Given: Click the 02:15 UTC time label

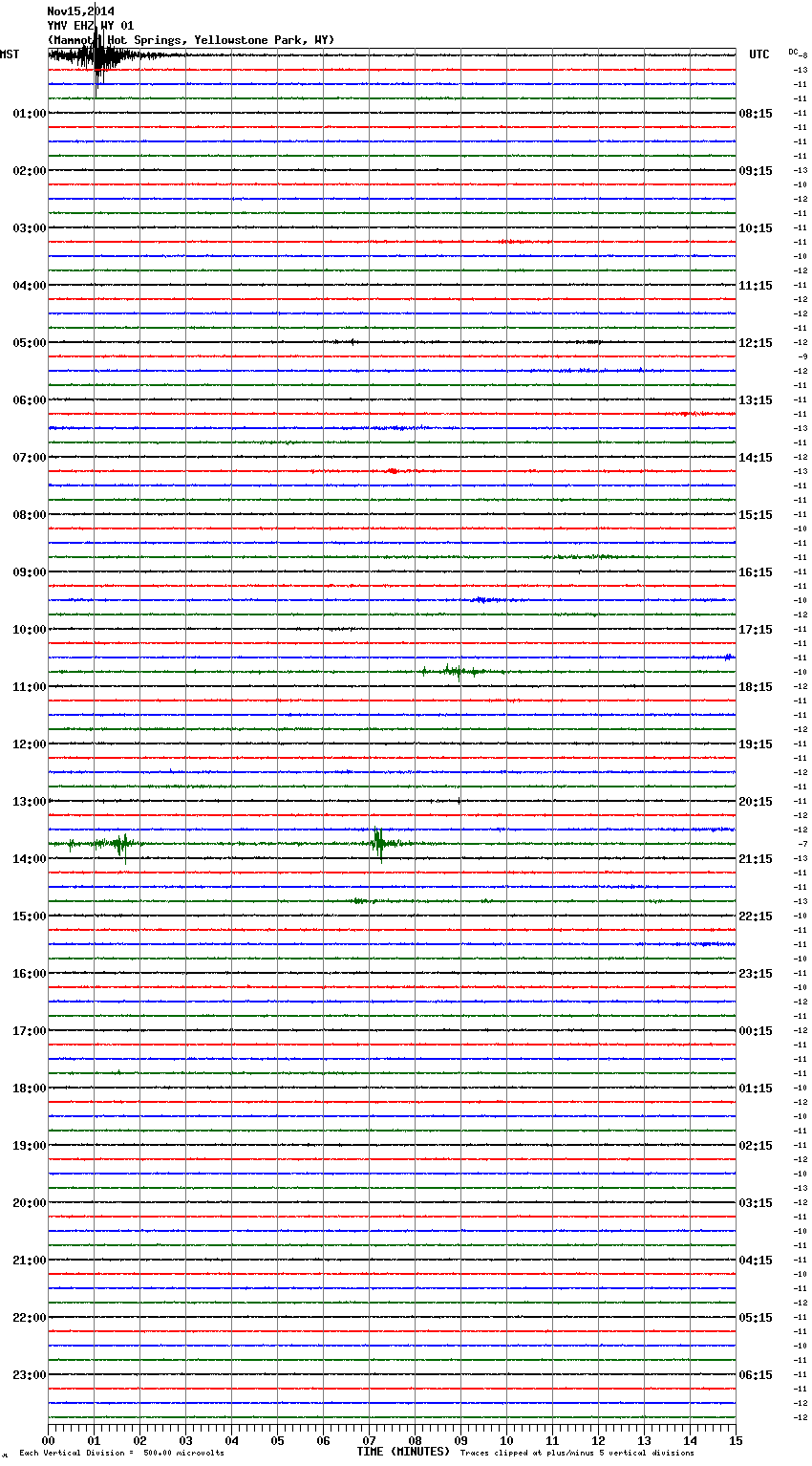Looking at the screenshot, I should (756, 1146).
